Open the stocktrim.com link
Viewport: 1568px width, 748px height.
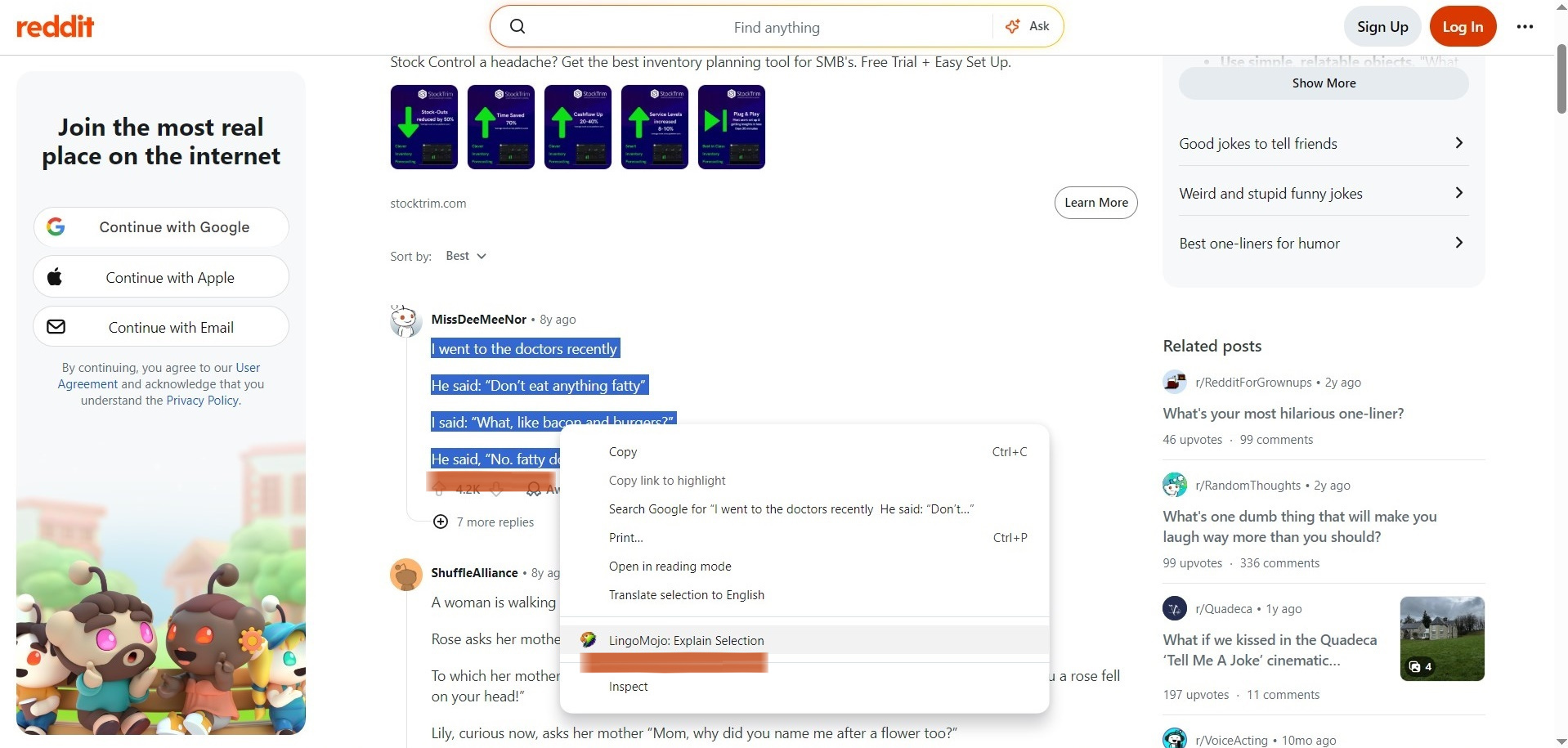coord(428,203)
